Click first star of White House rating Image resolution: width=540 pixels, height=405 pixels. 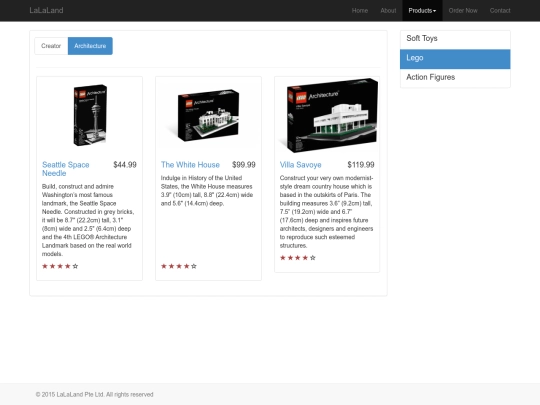(164, 266)
